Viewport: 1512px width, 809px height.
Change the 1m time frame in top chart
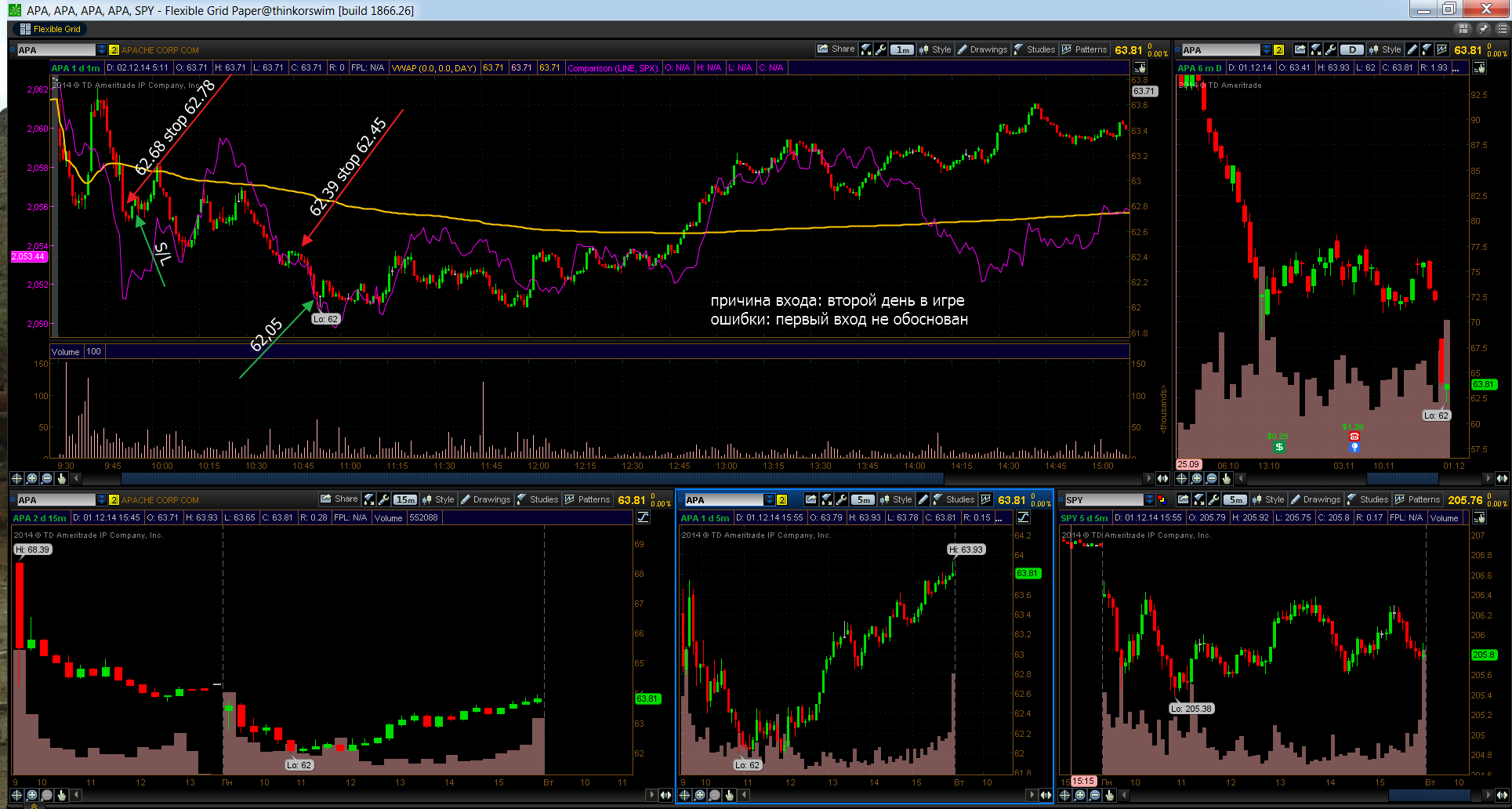902,49
